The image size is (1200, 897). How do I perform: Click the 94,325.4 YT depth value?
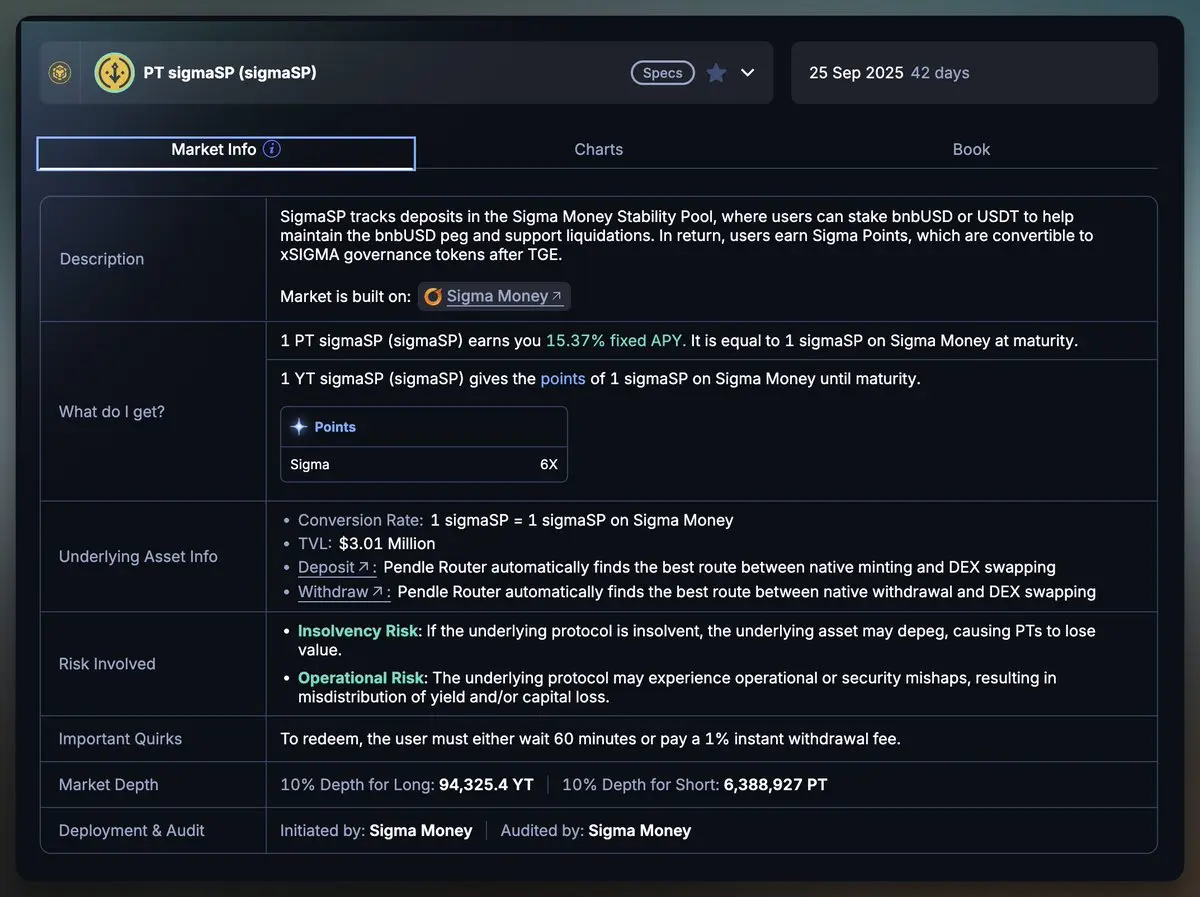[486, 785]
